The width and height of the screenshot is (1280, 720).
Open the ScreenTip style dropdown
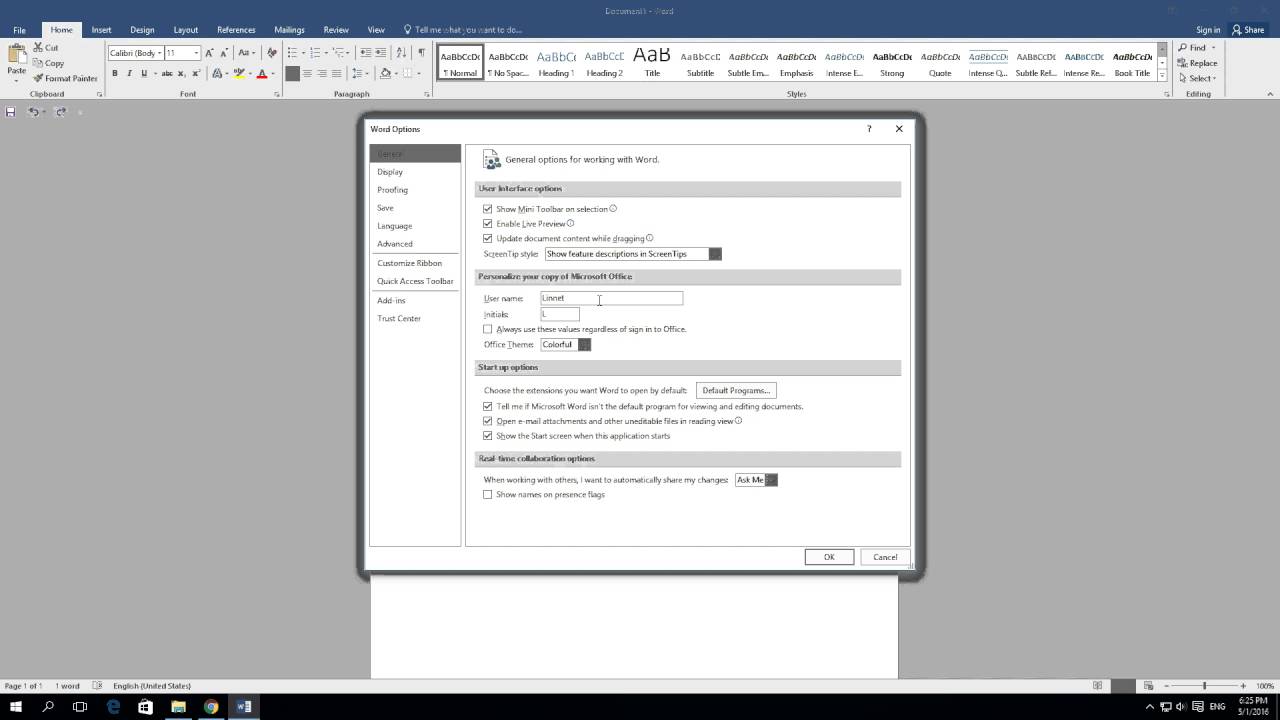pos(715,254)
